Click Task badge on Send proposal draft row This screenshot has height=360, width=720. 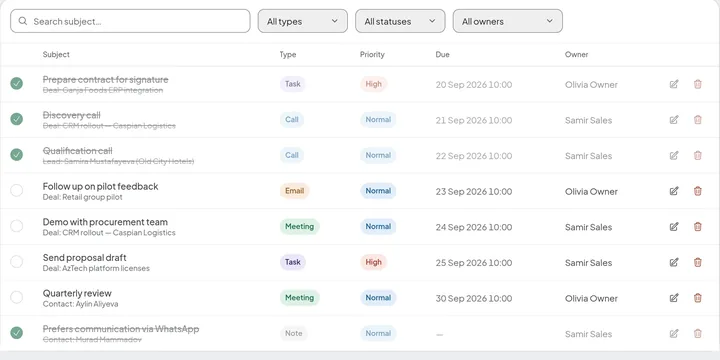click(292, 262)
